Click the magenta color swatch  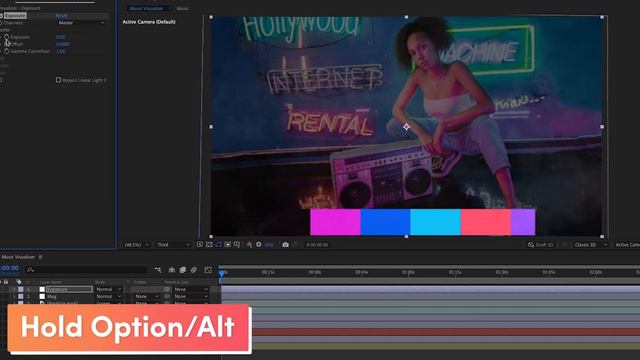click(x=335, y=222)
